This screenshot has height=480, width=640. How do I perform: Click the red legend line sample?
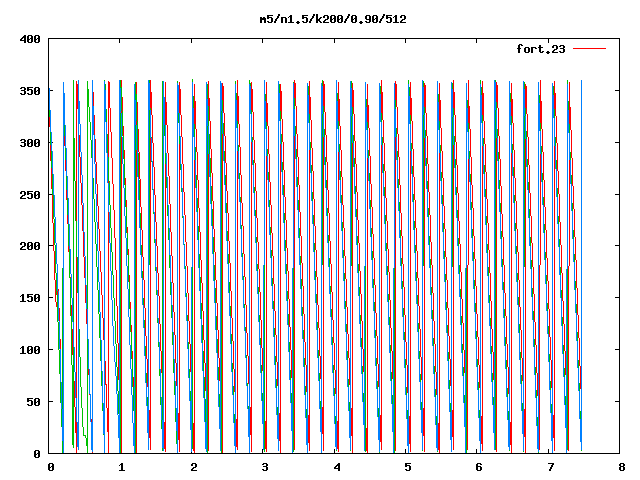coord(589,49)
